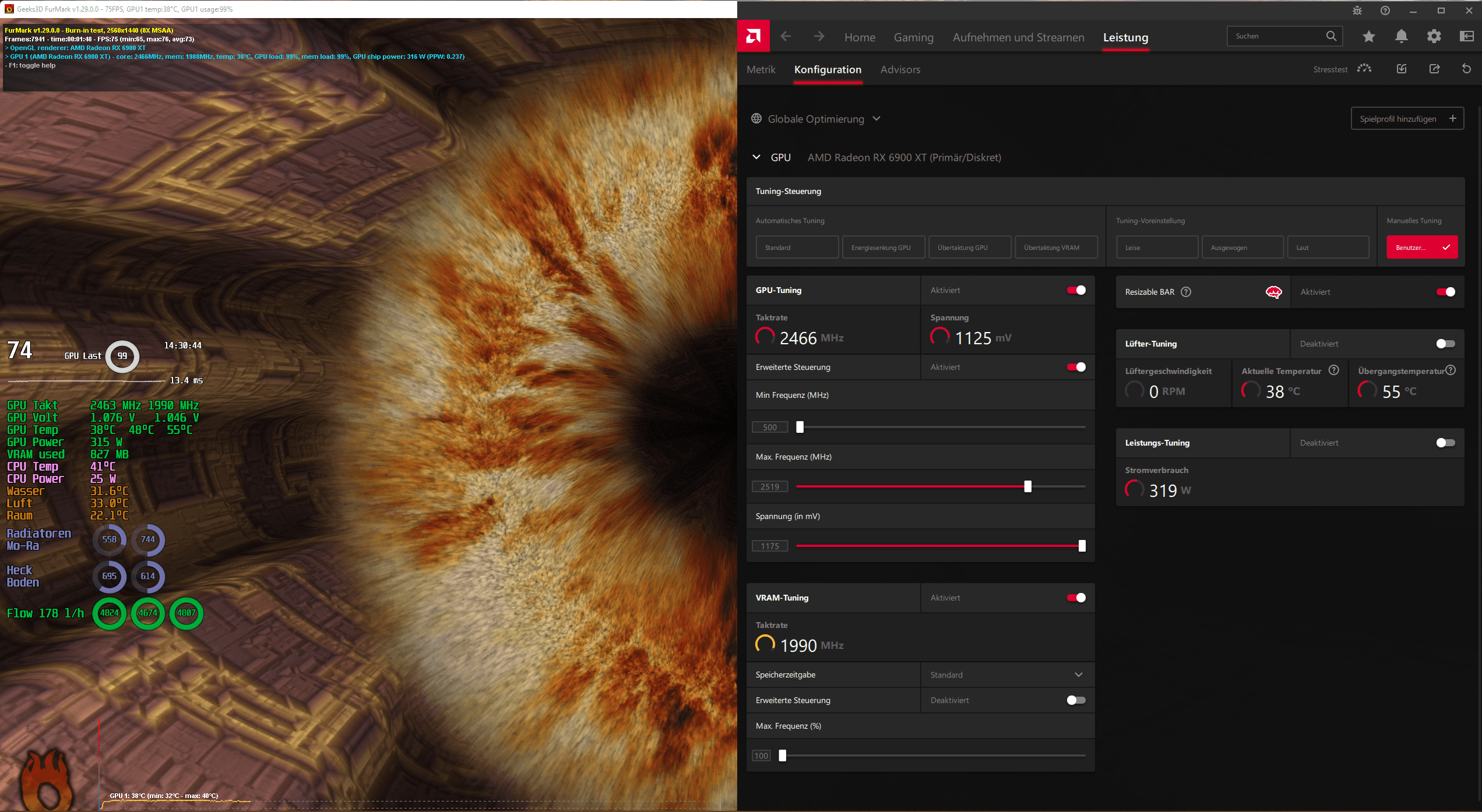1482x812 pixels.
Task: Click Übergangstemperatur help icon
Action: click(1451, 370)
